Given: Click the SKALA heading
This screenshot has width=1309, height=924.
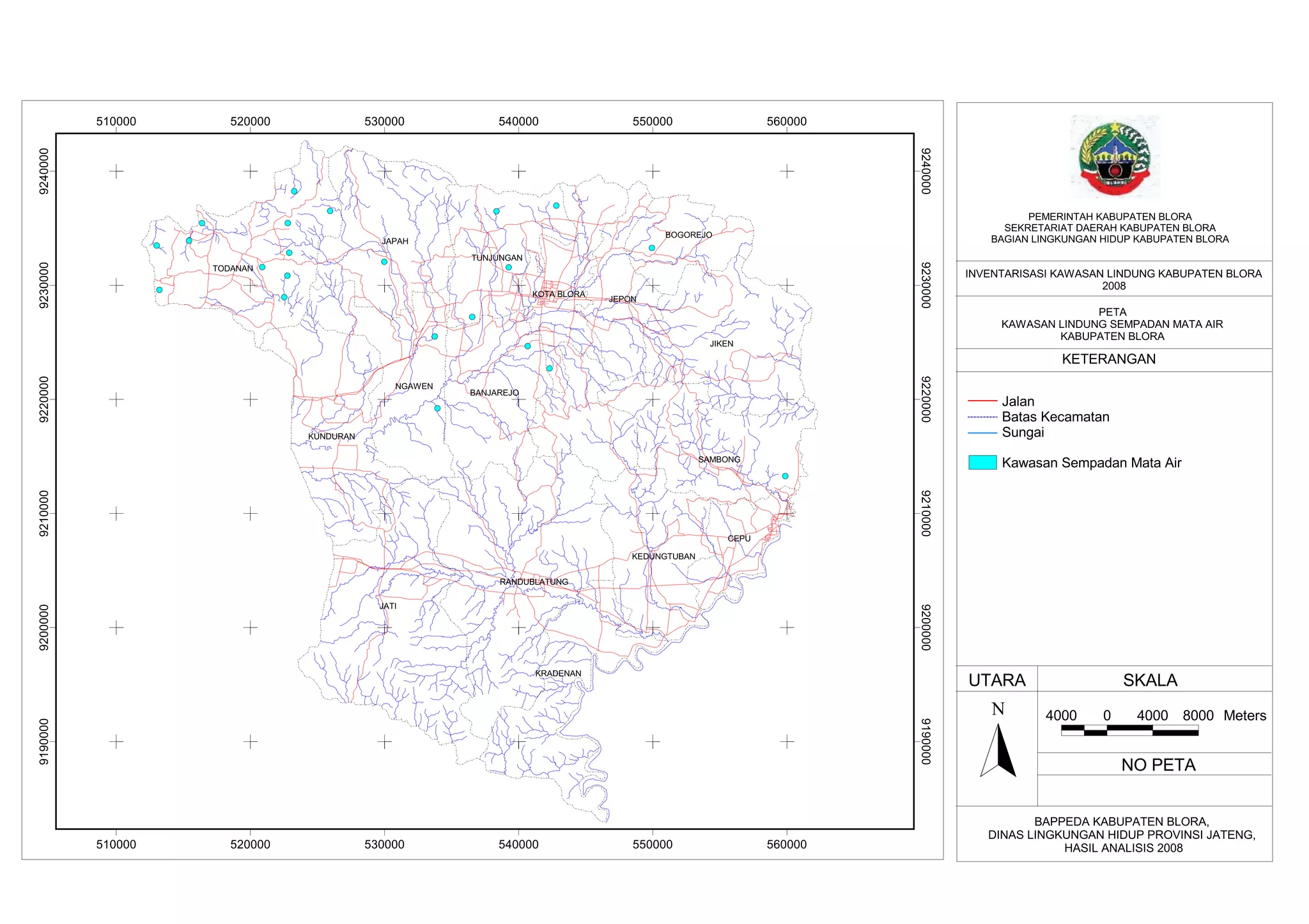Looking at the screenshot, I should pos(1150,680).
